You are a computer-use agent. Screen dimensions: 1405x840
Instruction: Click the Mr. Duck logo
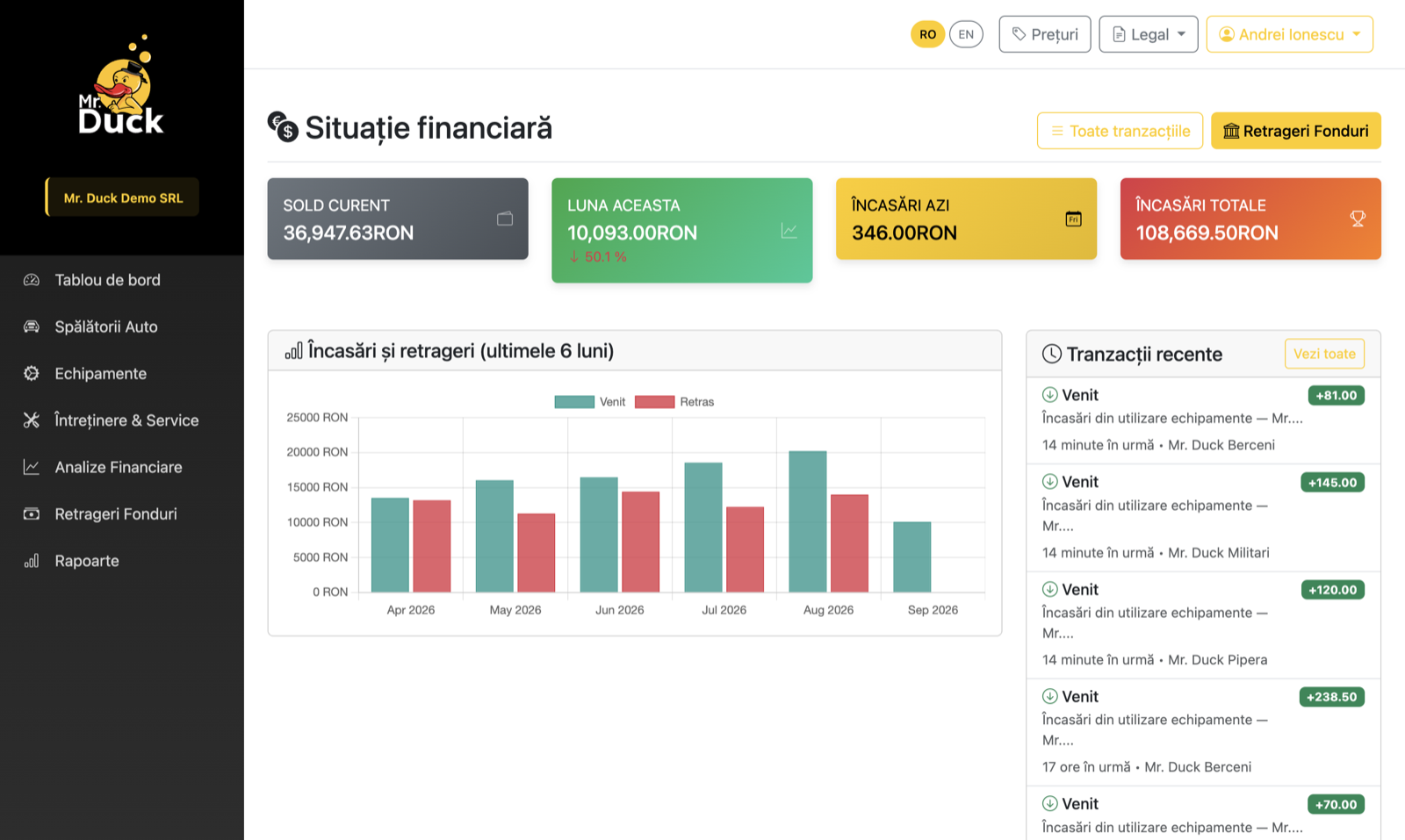(121, 85)
